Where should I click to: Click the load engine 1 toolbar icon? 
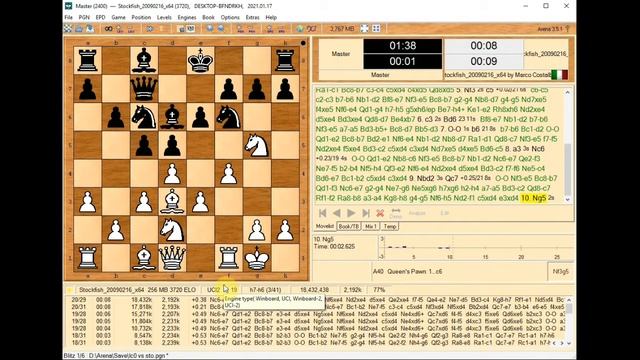[120, 29]
